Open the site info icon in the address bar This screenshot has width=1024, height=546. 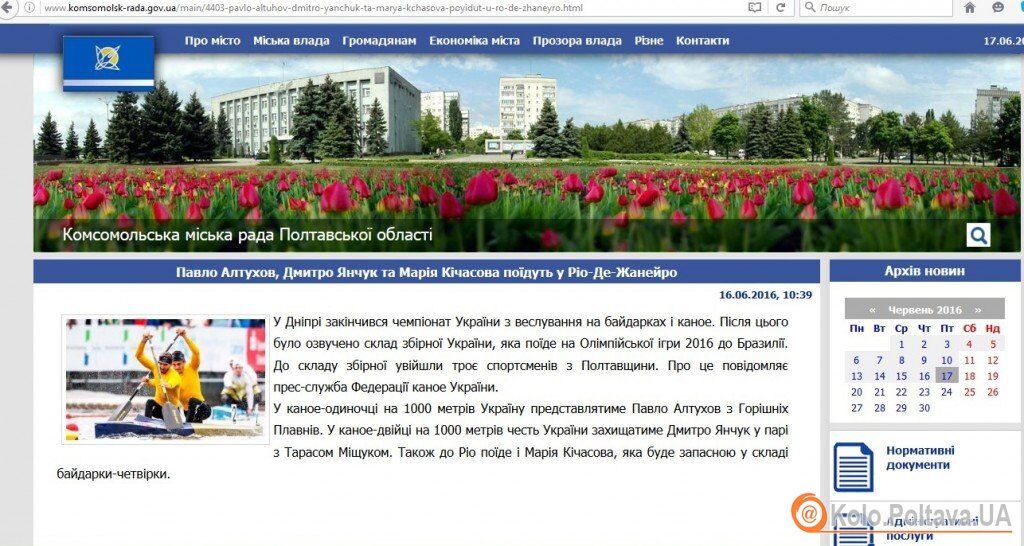coord(29,8)
